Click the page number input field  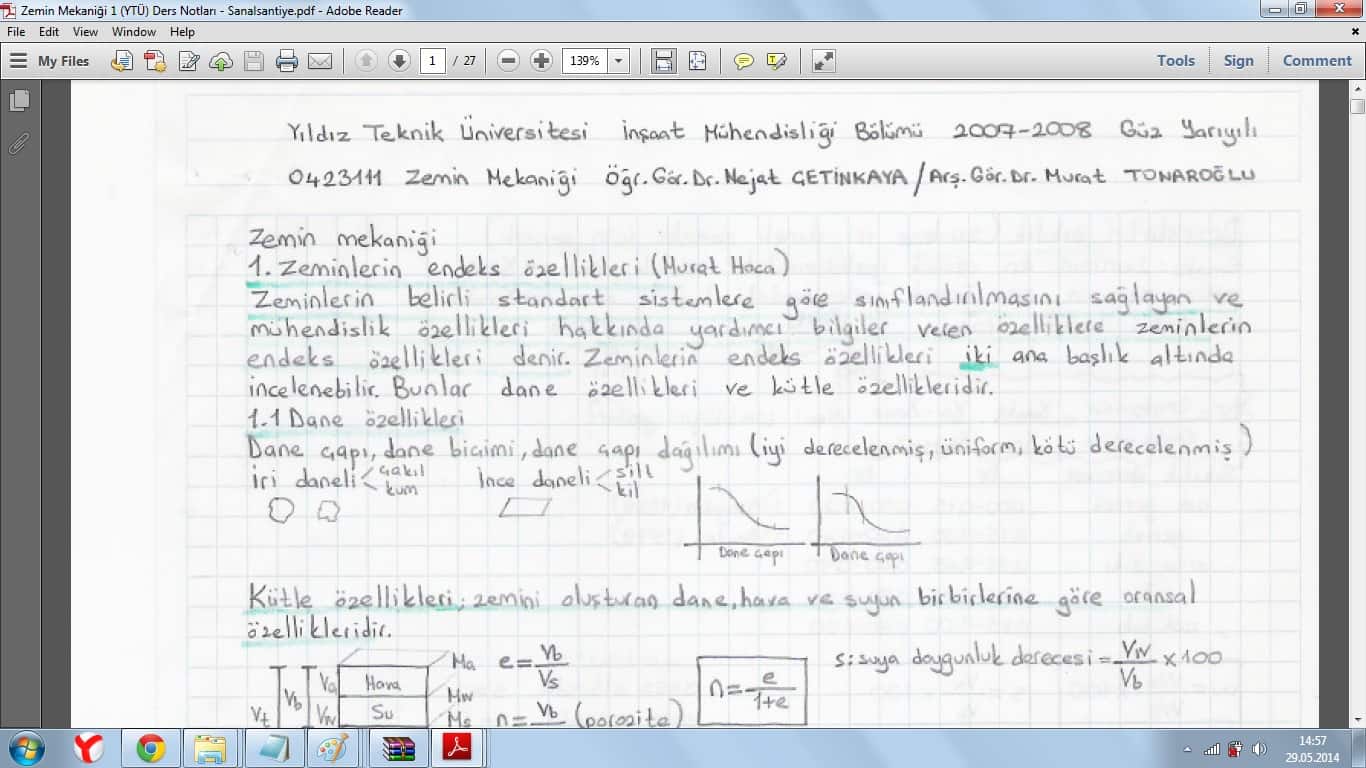(x=432, y=61)
